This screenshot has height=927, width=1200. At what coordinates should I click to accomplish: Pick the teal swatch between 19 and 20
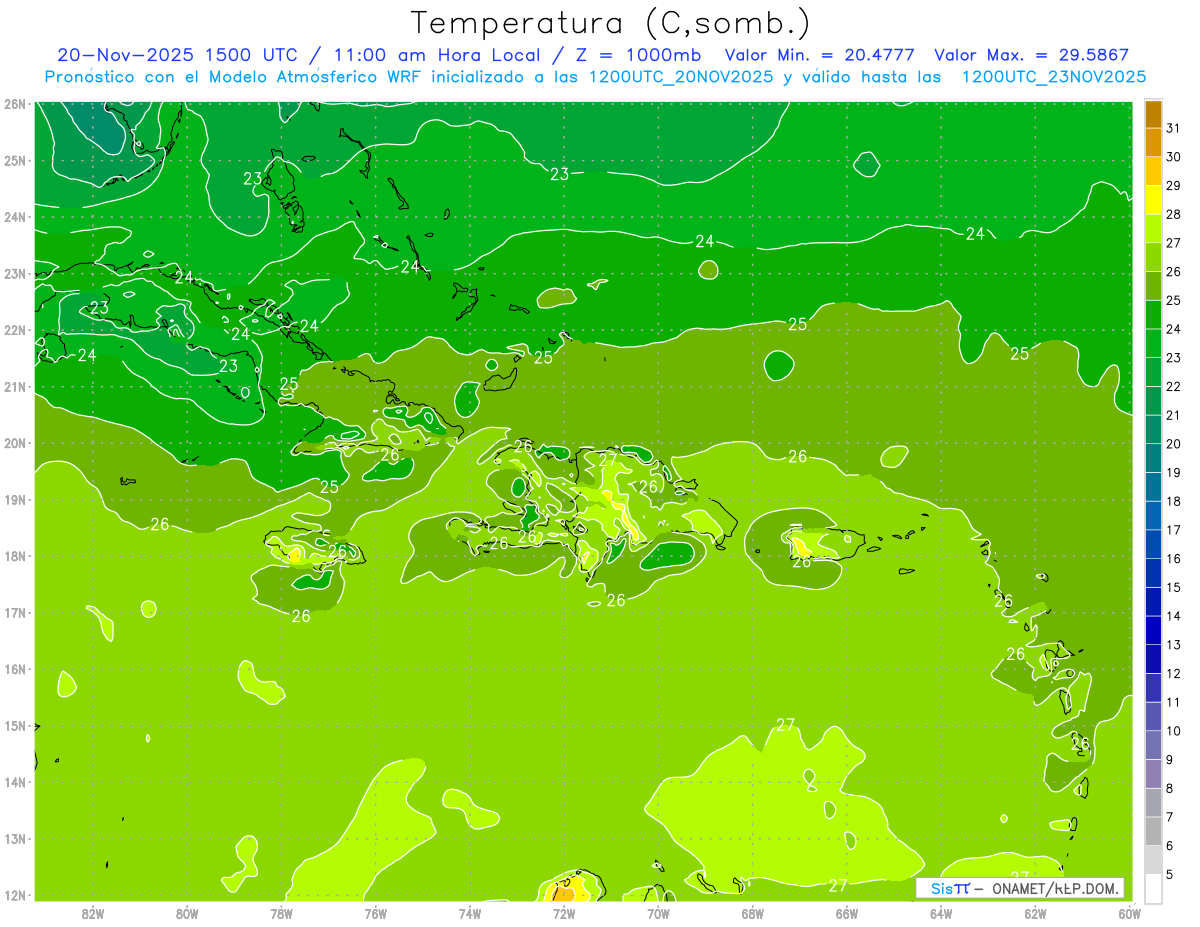1153,458
